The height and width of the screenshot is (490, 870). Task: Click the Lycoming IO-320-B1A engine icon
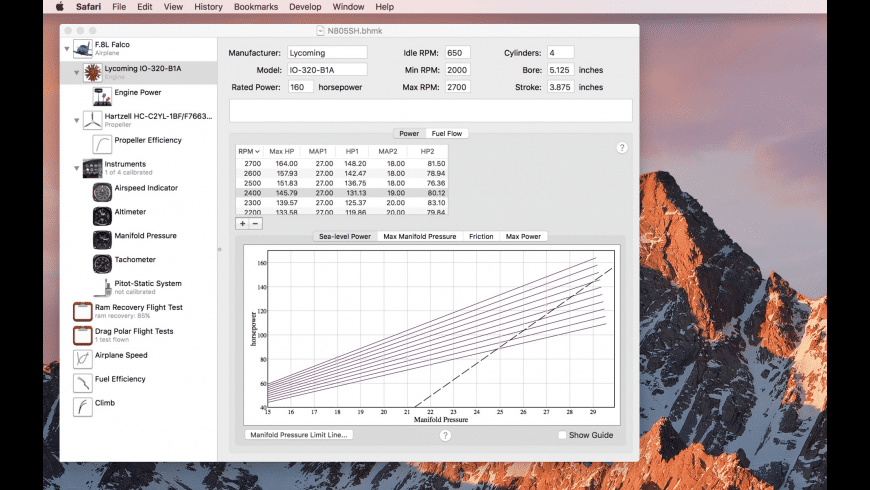[x=92, y=72]
